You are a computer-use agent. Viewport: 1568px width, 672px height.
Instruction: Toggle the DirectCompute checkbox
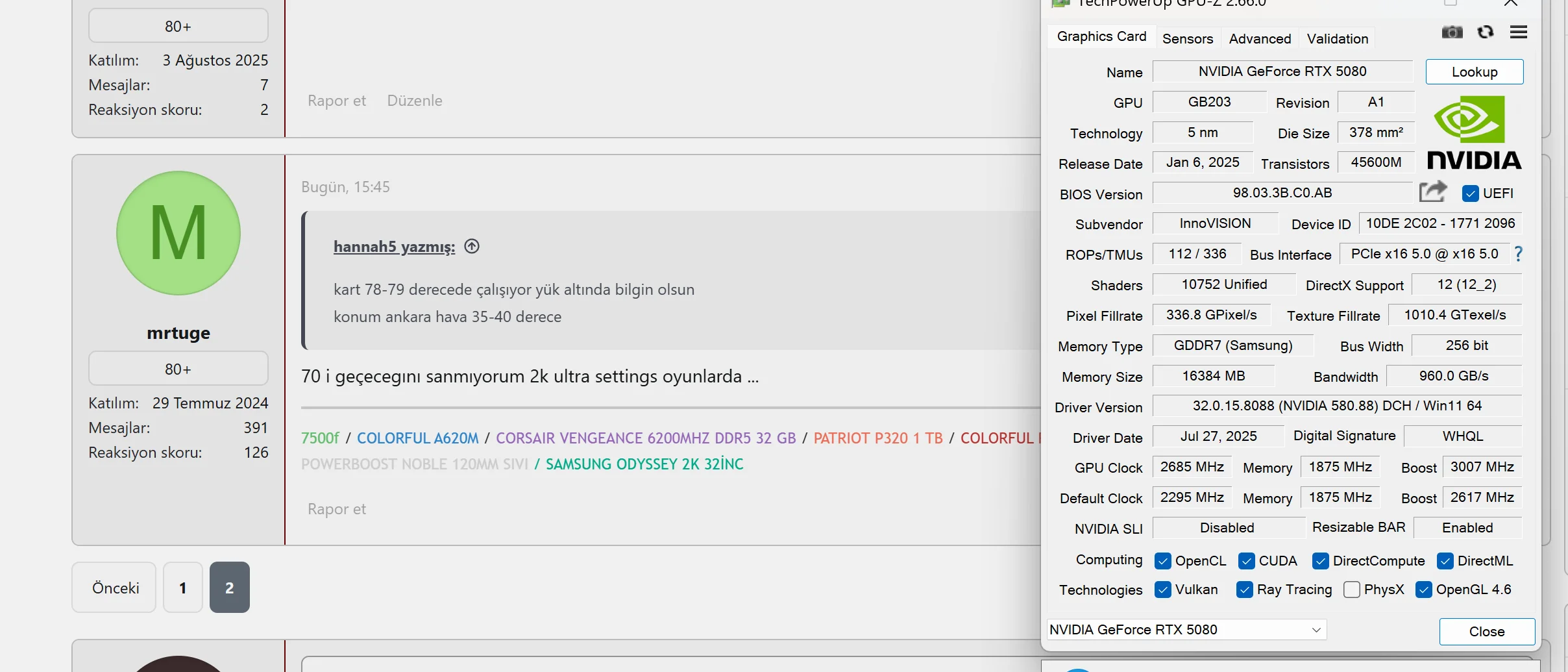[1321, 561]
